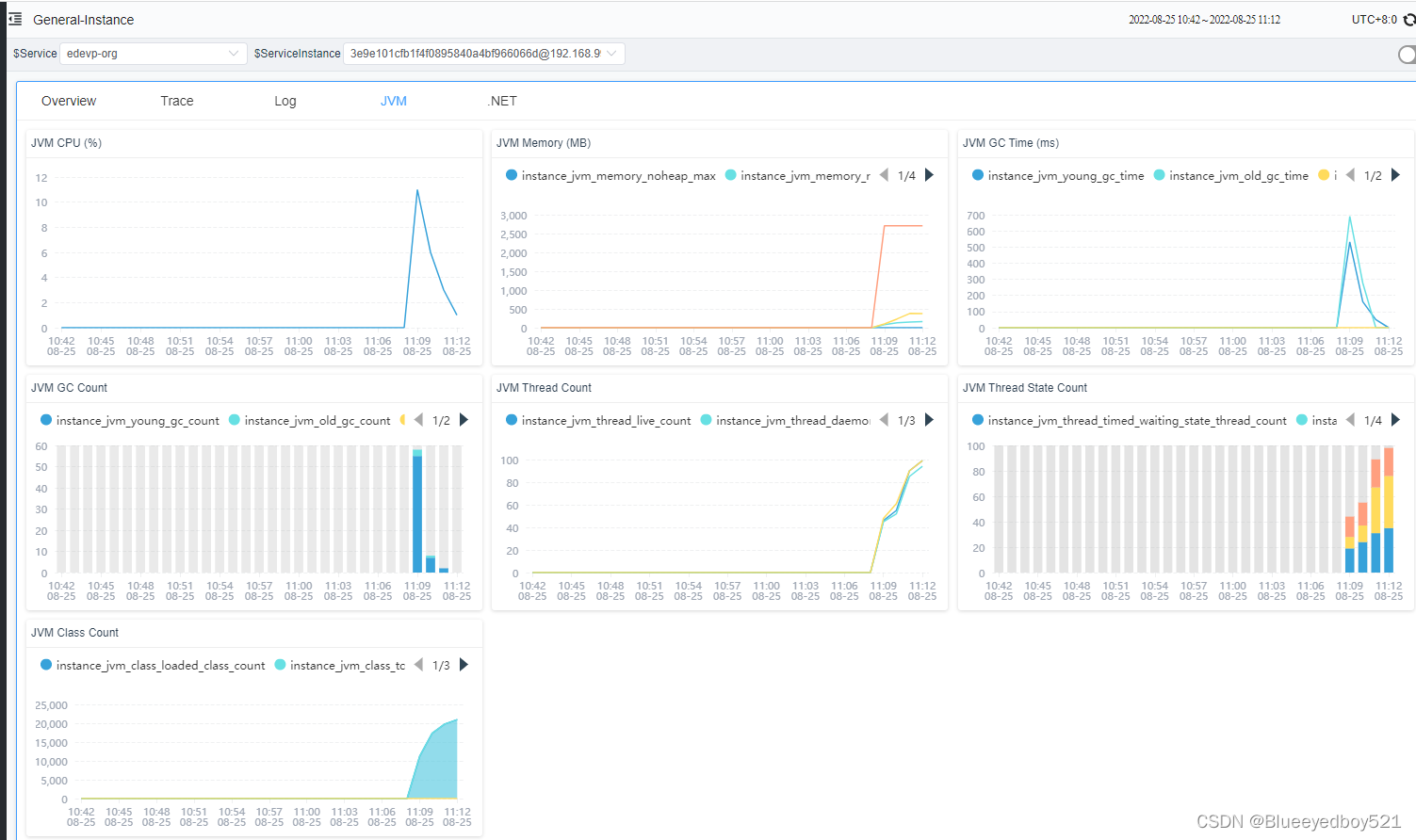The height and width of the screenshot is (840, 1416).
Task: Go to next legend page in JVM Thread Count
Action: coord(929,420)
